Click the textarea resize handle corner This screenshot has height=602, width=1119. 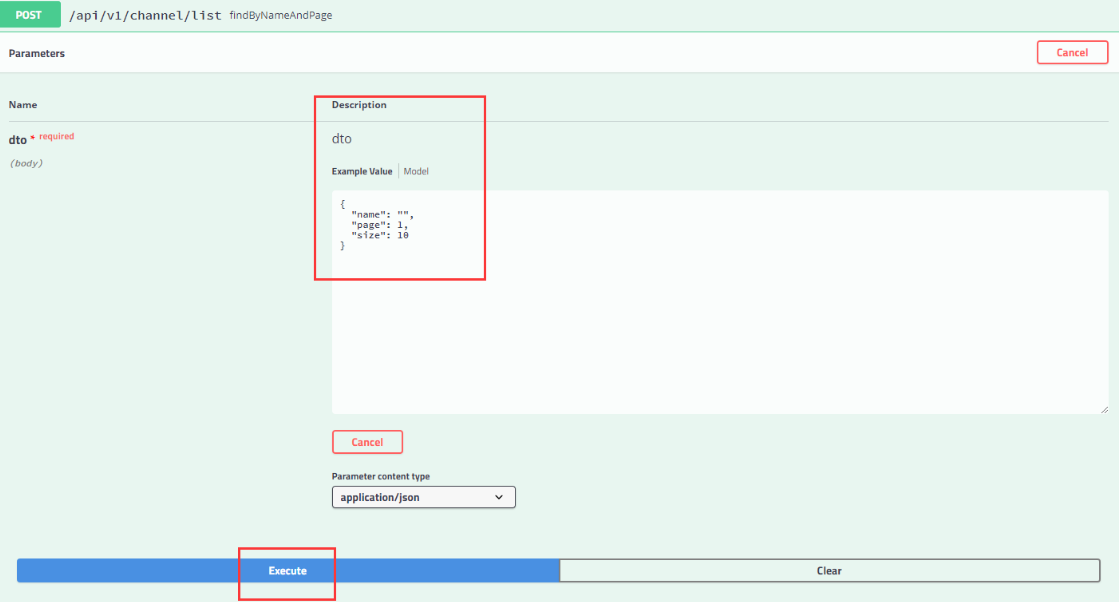(1104, 409)
